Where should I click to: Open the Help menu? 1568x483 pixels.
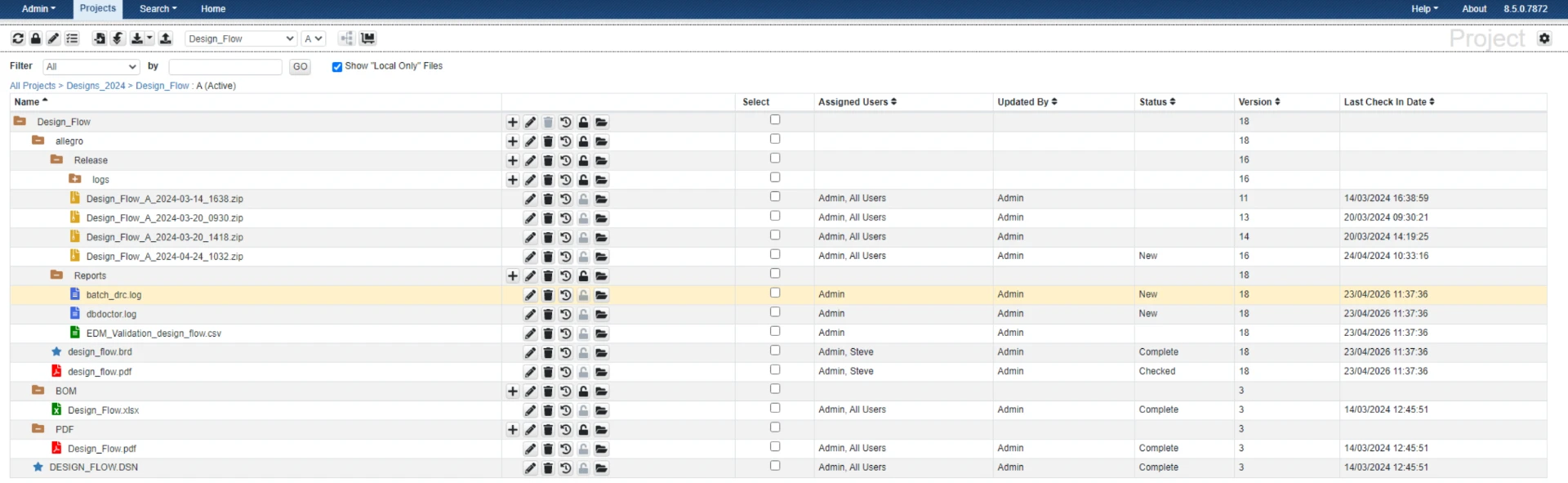[1424, 9]
